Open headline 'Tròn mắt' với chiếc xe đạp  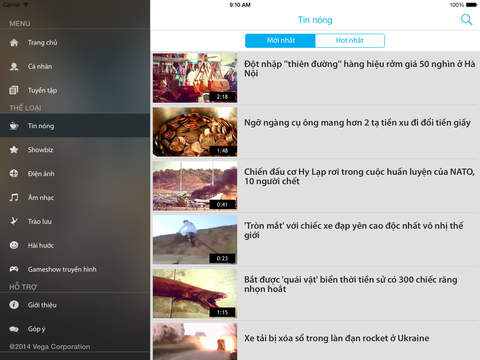pos(354,230)
